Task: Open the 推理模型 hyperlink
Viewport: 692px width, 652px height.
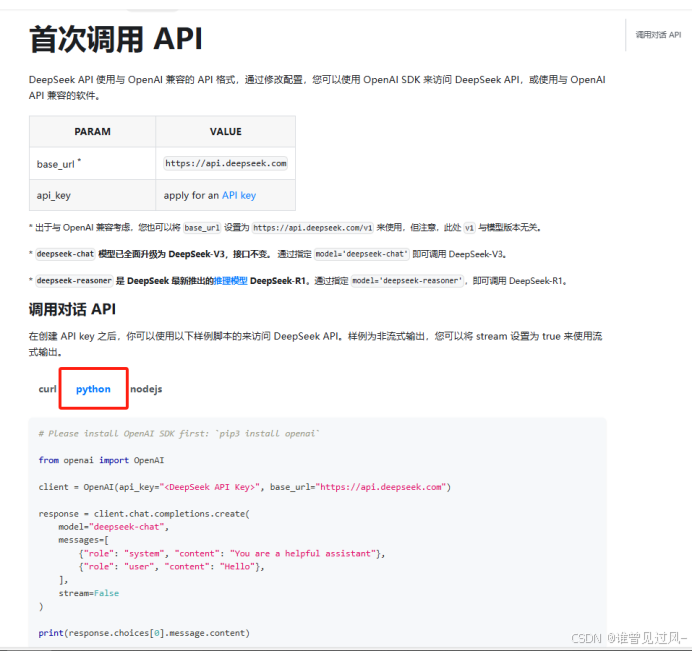Action: click(230, 281)
